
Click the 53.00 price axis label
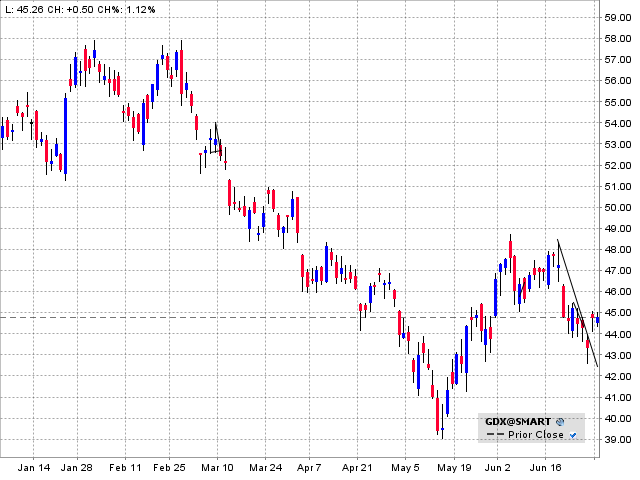[x=618, y=144]
